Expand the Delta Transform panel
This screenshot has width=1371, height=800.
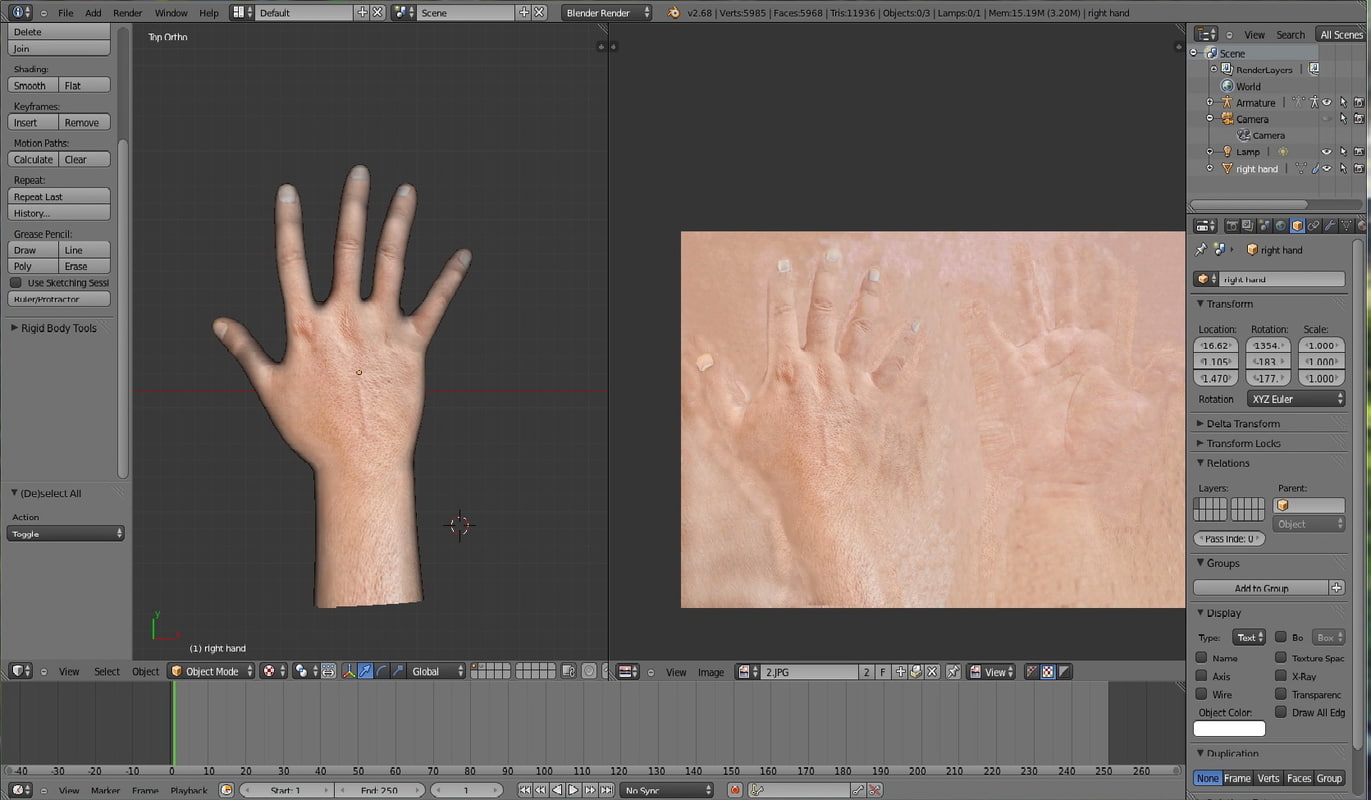[1242, 423]
